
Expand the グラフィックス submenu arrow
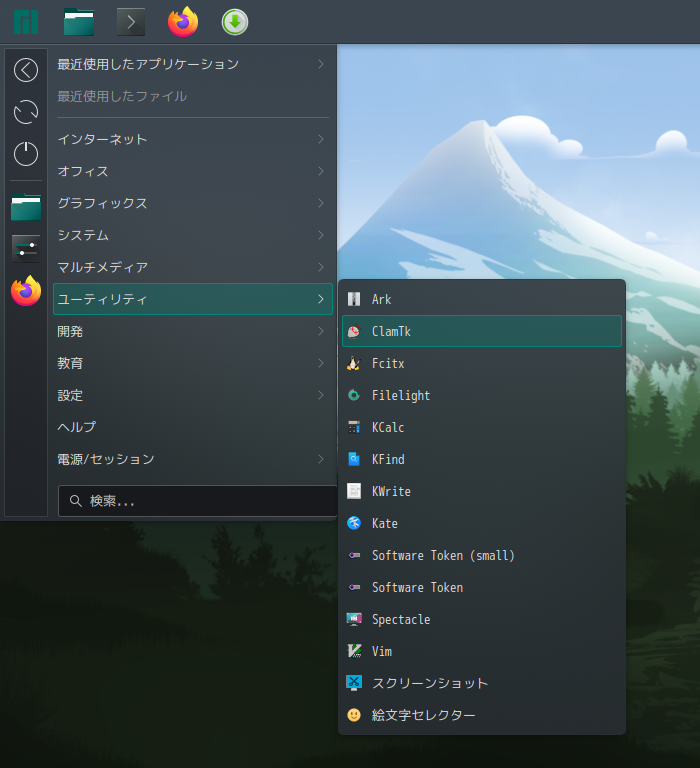point(321,203)
